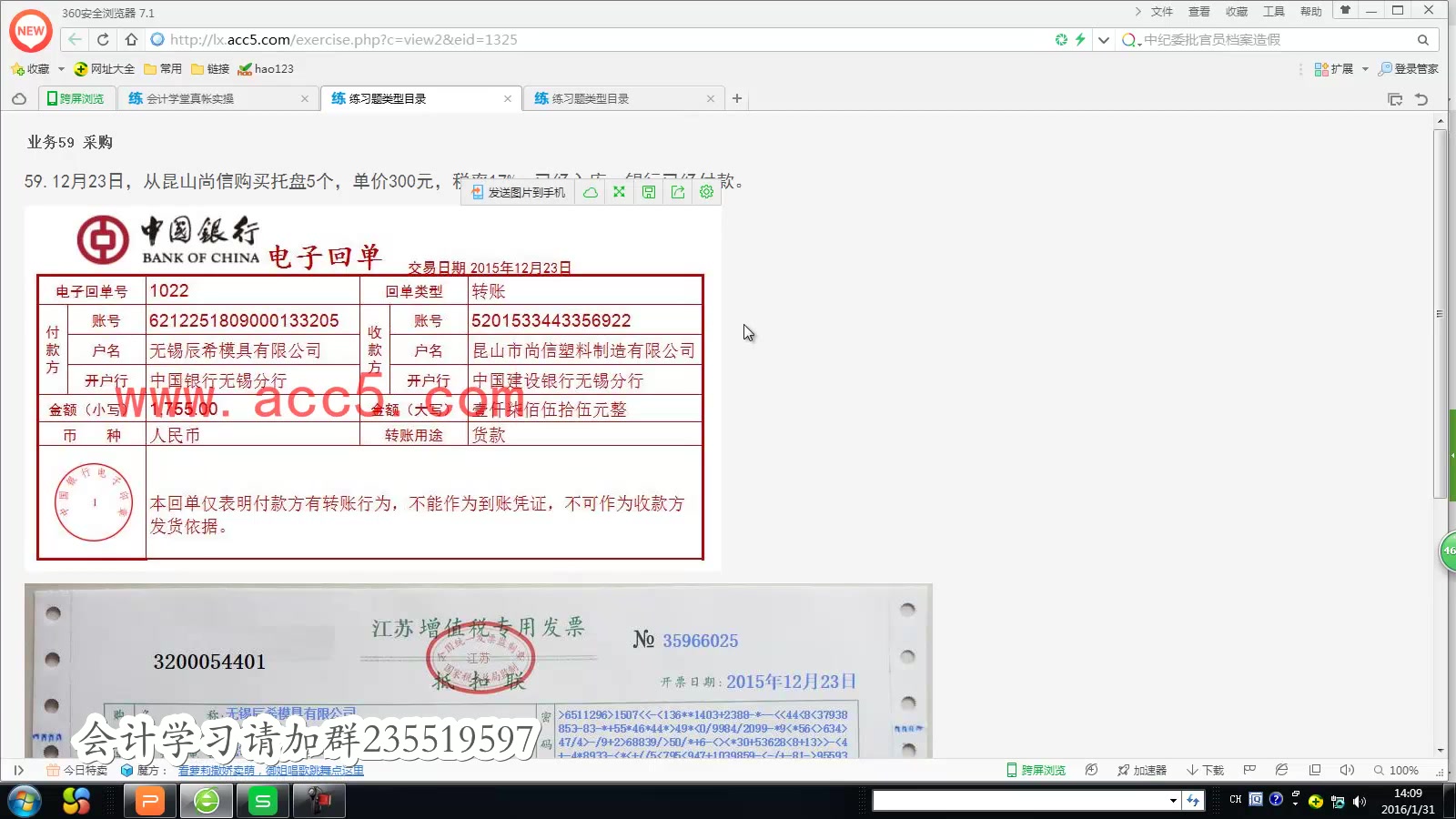Save the image using the floppy disk icon
This screenshot has width=1456, height=819.
(x=648, y=191)
